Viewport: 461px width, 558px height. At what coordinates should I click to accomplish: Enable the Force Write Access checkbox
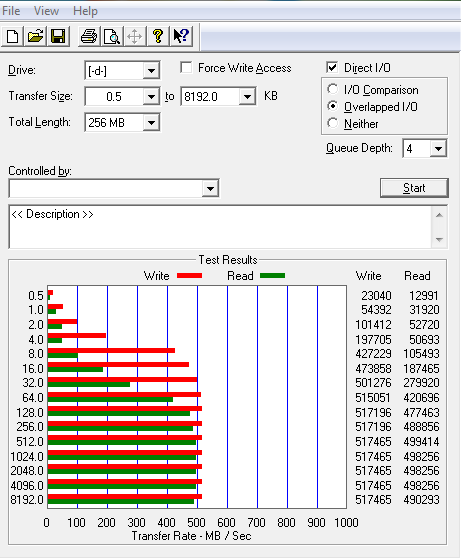tap(186, 68)
